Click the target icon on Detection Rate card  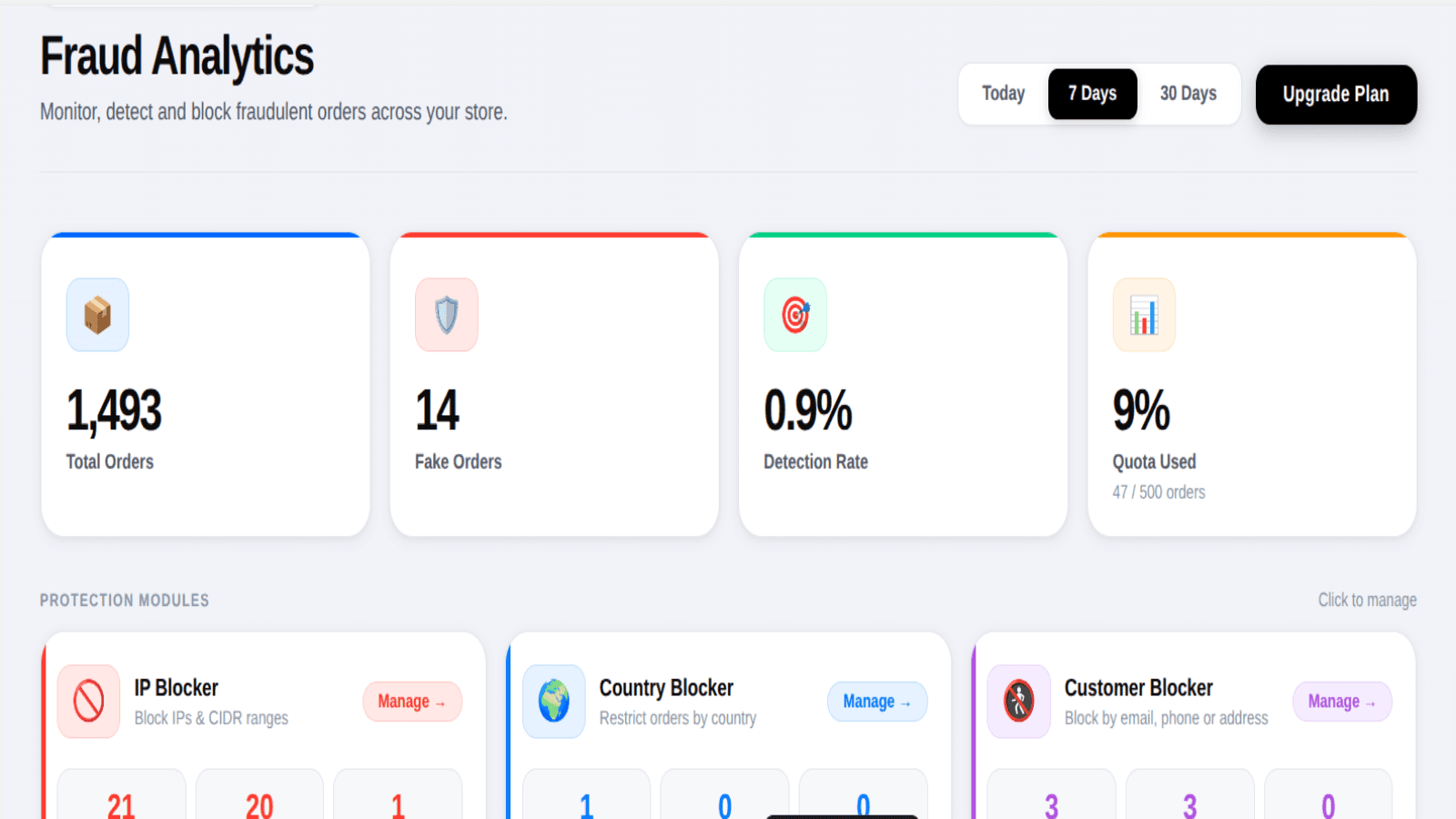tap(795, 315)
